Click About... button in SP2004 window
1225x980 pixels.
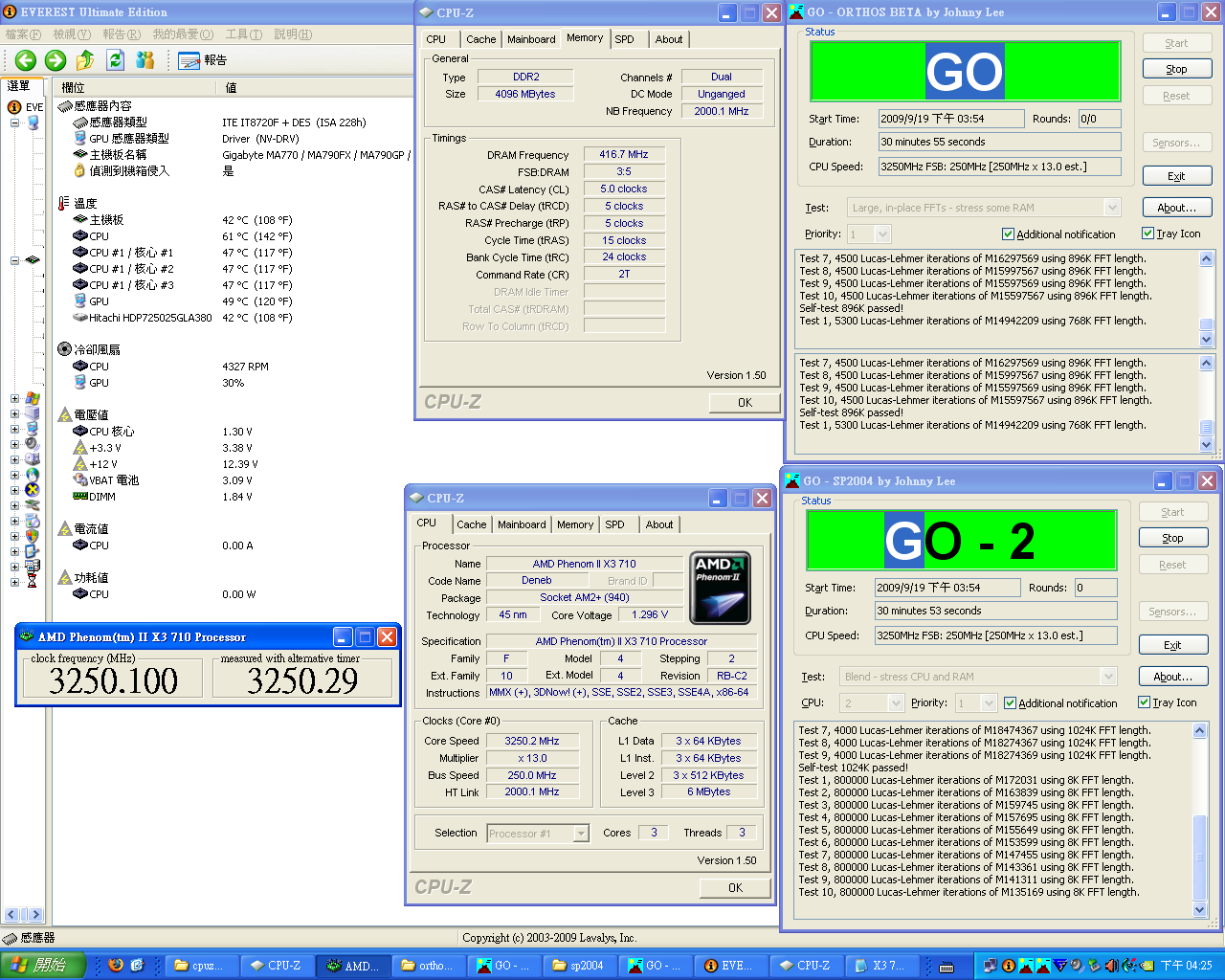[1173, 677]
